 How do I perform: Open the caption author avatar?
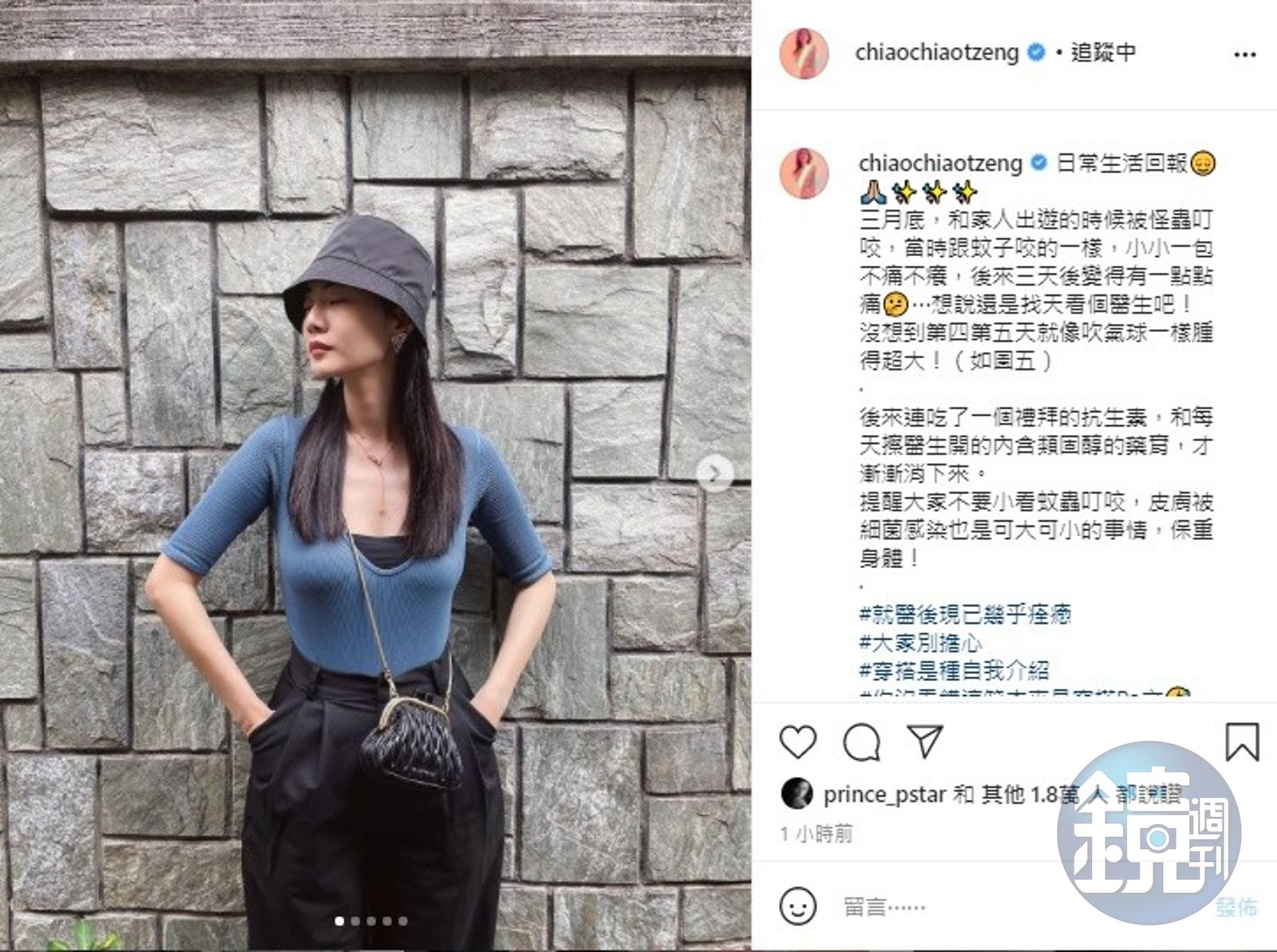click(805, 173)
